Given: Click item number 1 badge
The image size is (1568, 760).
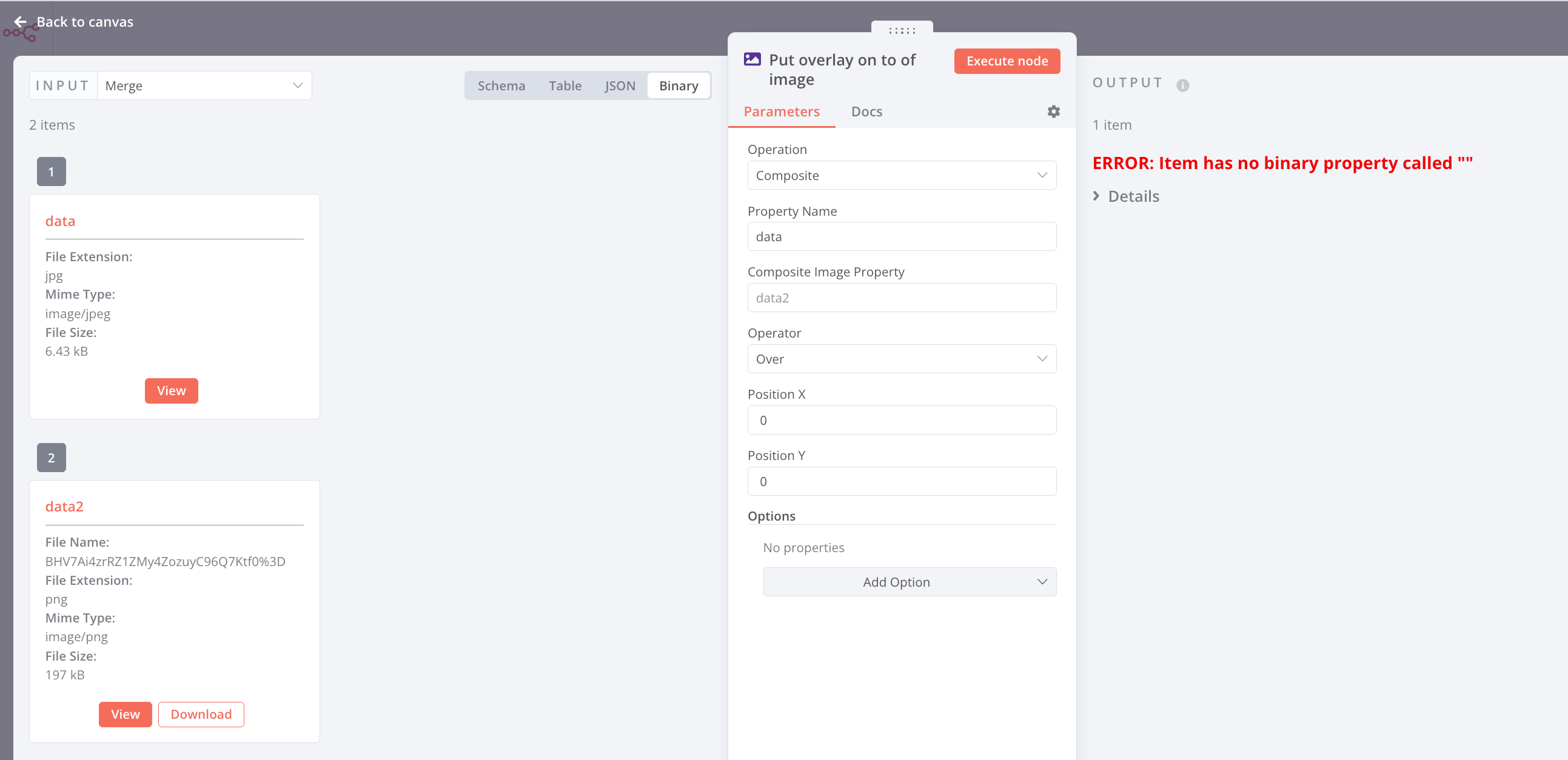Looking at the screenshot, I should coord(51,172).
